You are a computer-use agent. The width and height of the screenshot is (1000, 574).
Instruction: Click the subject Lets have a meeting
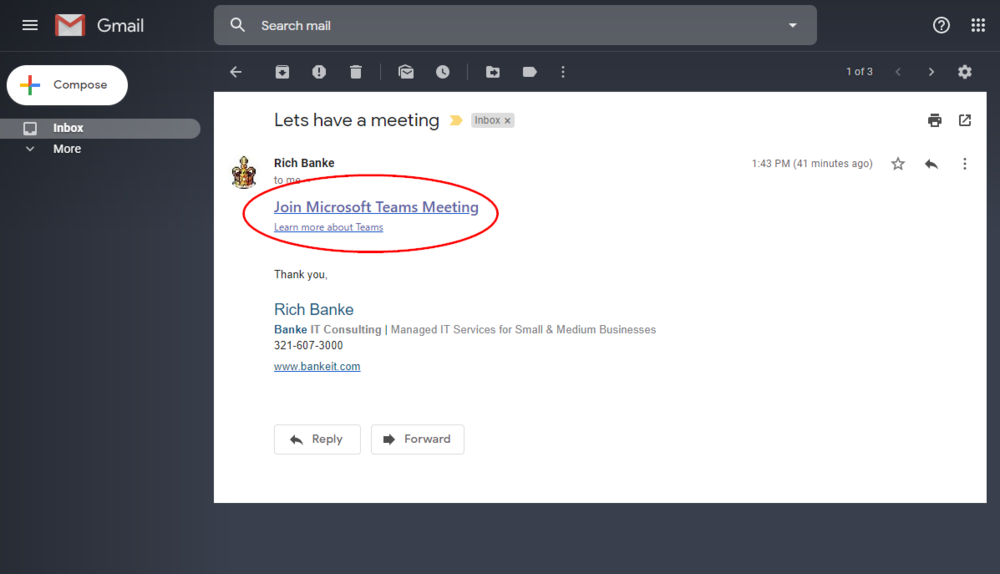pyautogui.click(x=357, y=120)
